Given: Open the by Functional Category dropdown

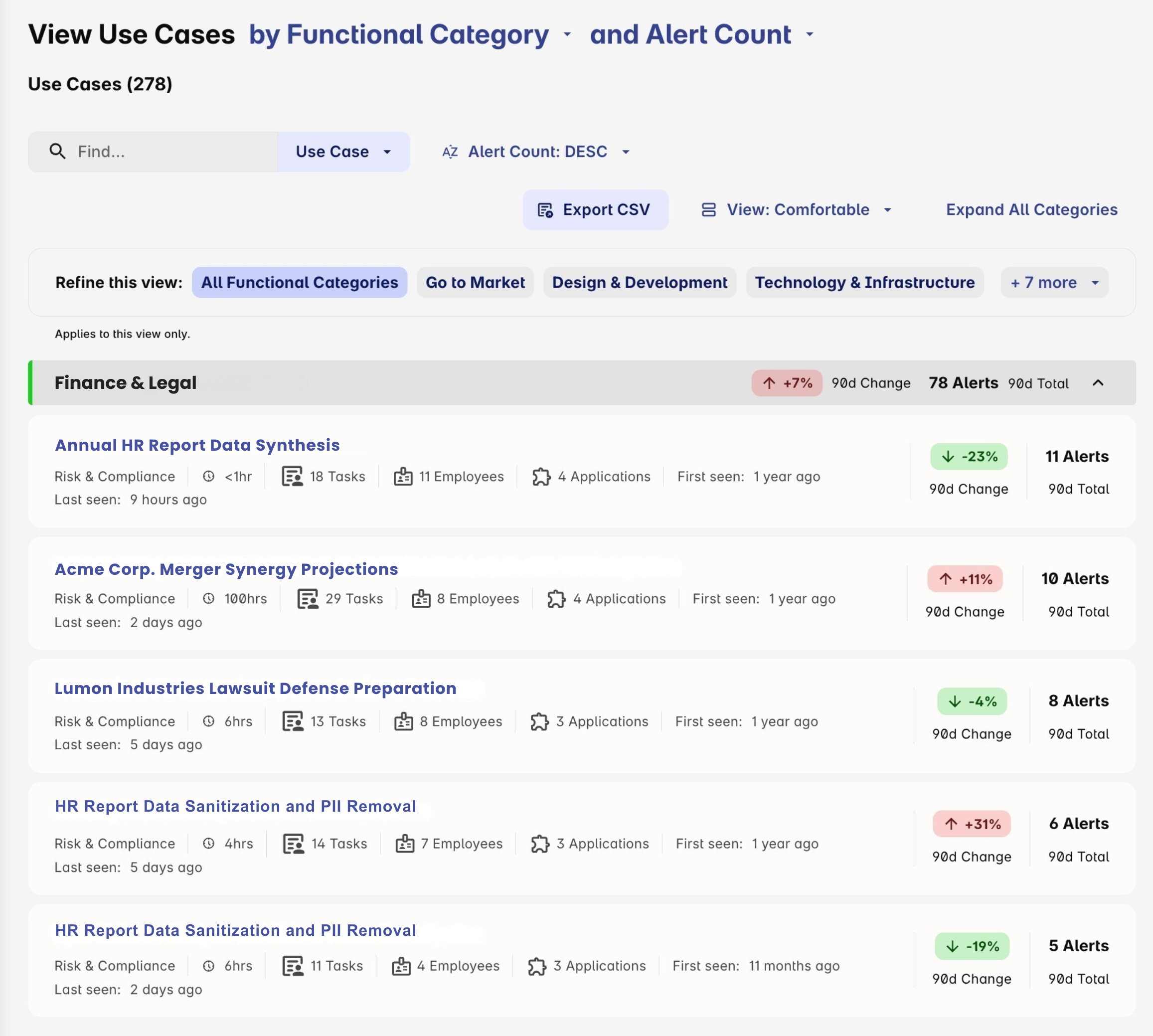Looking at the screenshot, I should (409, 35).
